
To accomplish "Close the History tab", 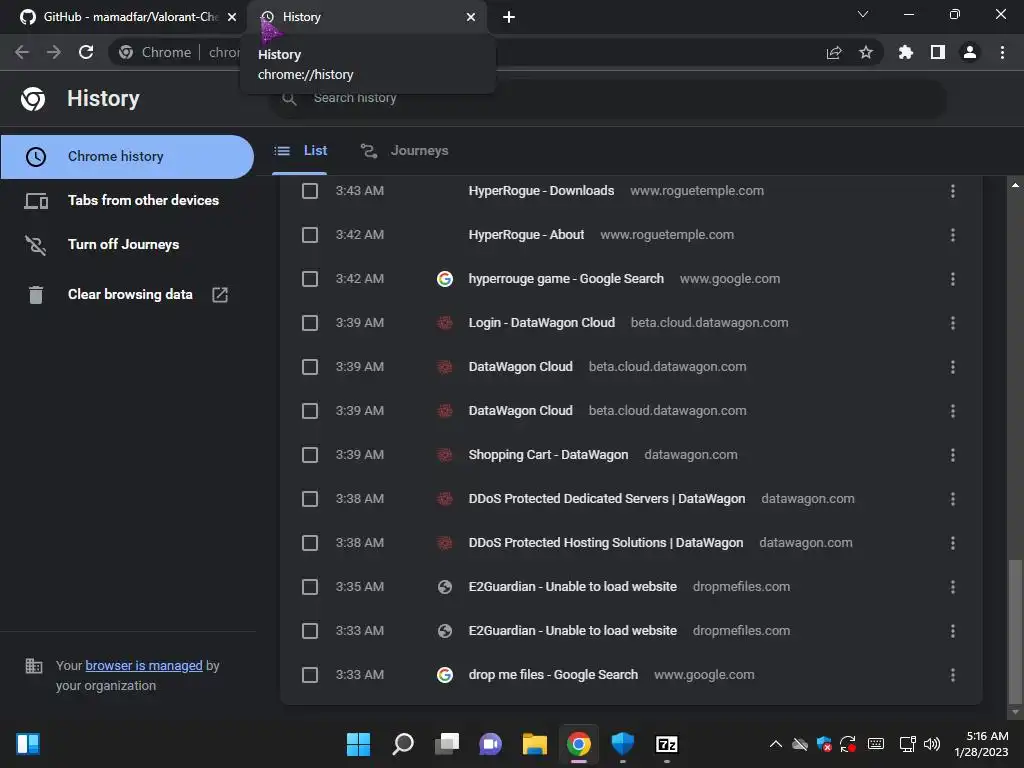I will pyautogui.click(x=471, y=17).
